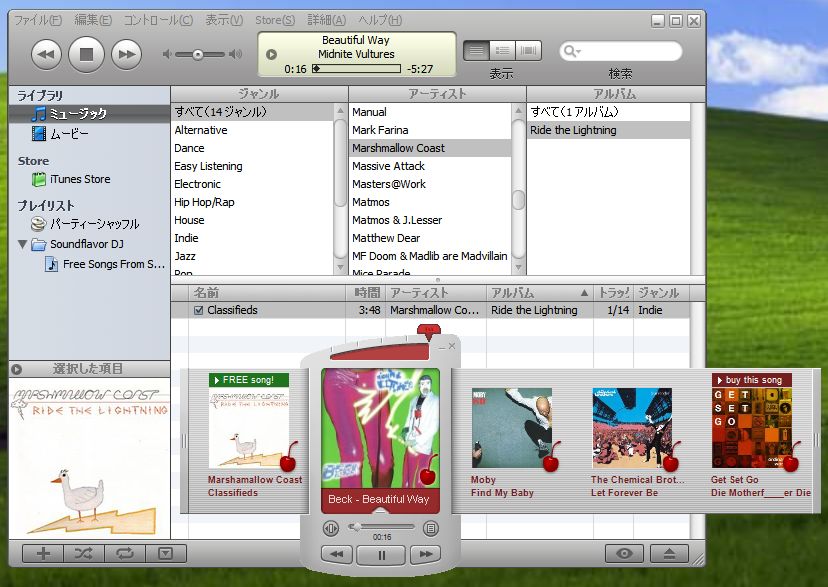Toggle repeat at the bottom bar

(125, 553)
